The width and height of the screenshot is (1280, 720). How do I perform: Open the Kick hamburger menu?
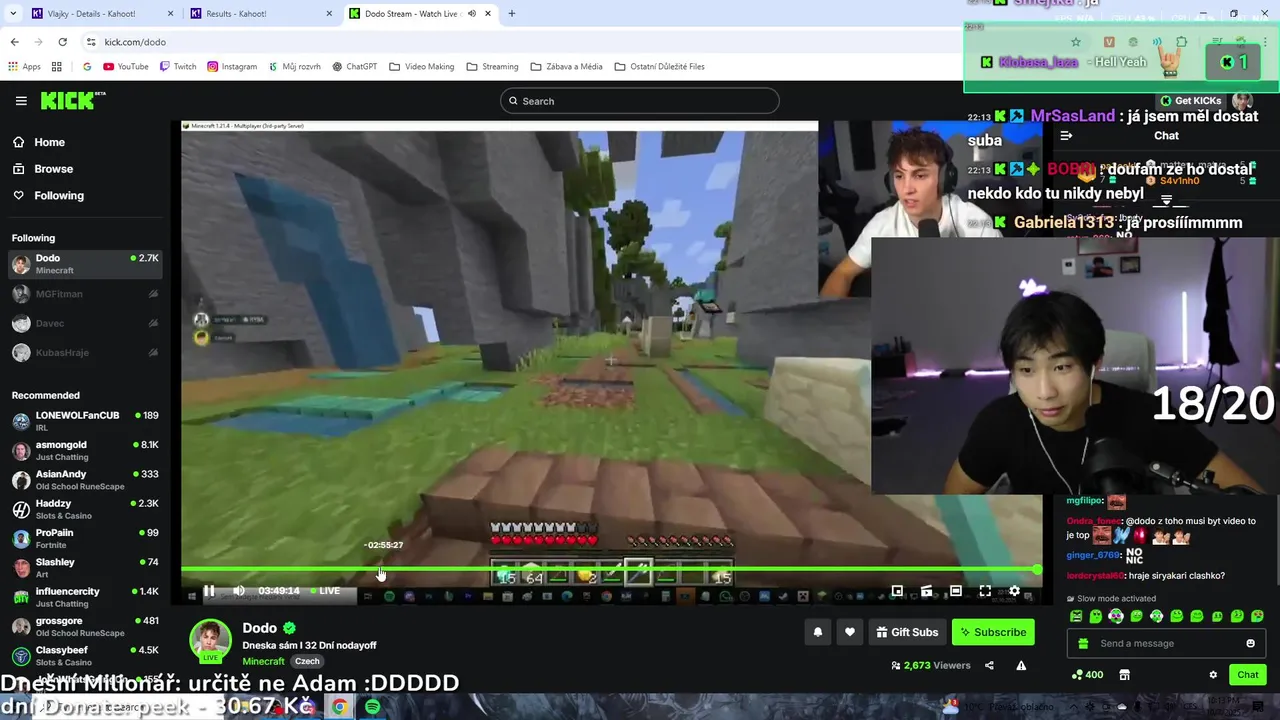click(x=21, y=101)
